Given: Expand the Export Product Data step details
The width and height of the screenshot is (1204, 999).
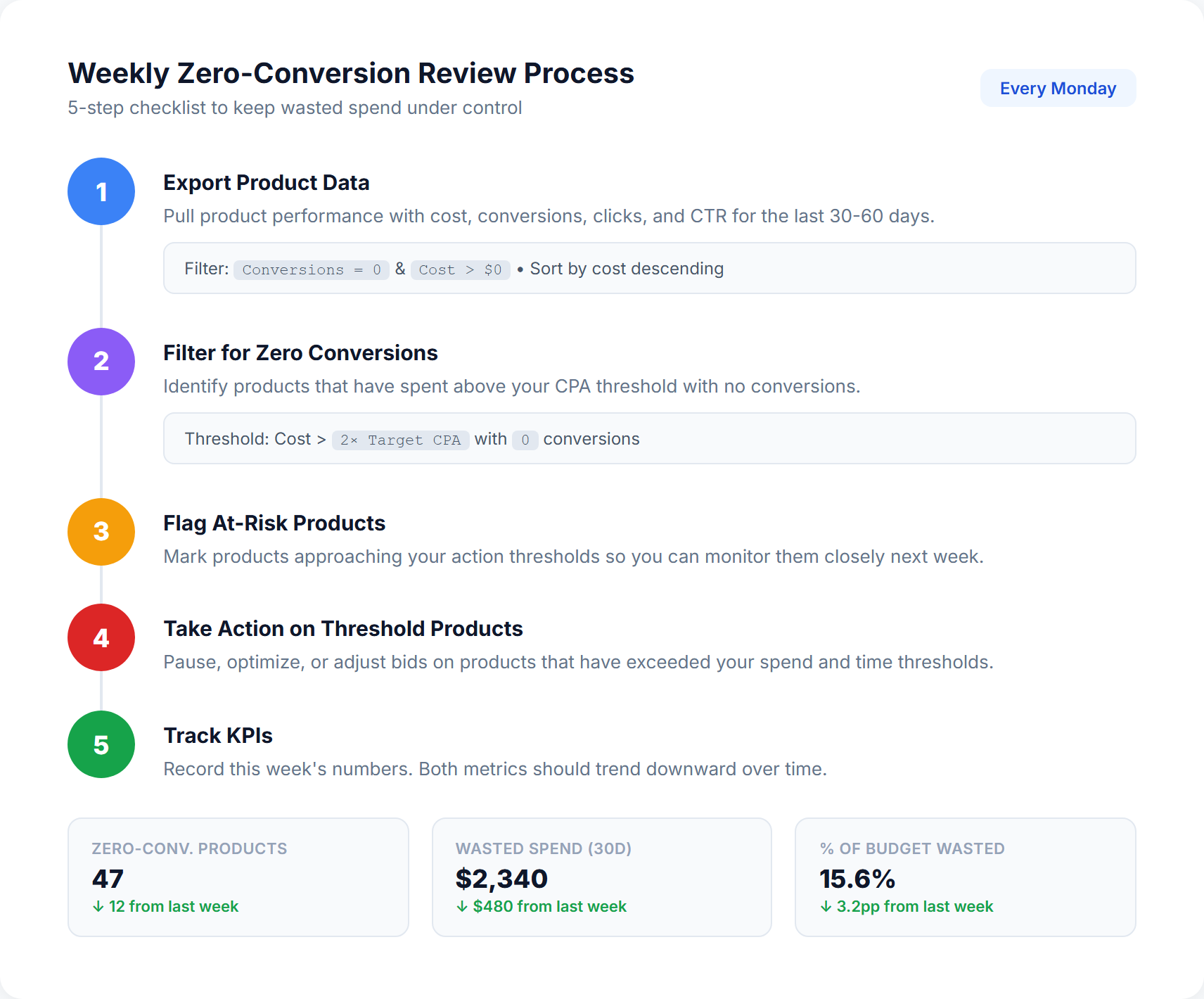Looking at the screenshot, I should coord(267,183).
